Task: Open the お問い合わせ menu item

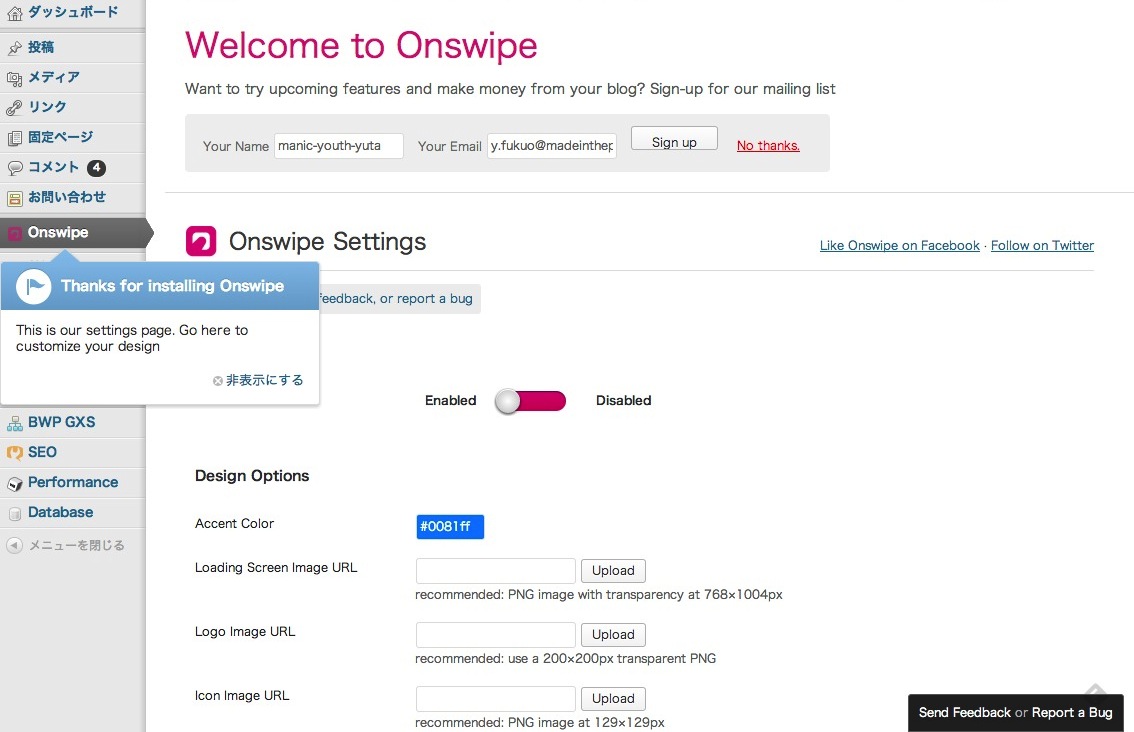Action: pos(66,198)
